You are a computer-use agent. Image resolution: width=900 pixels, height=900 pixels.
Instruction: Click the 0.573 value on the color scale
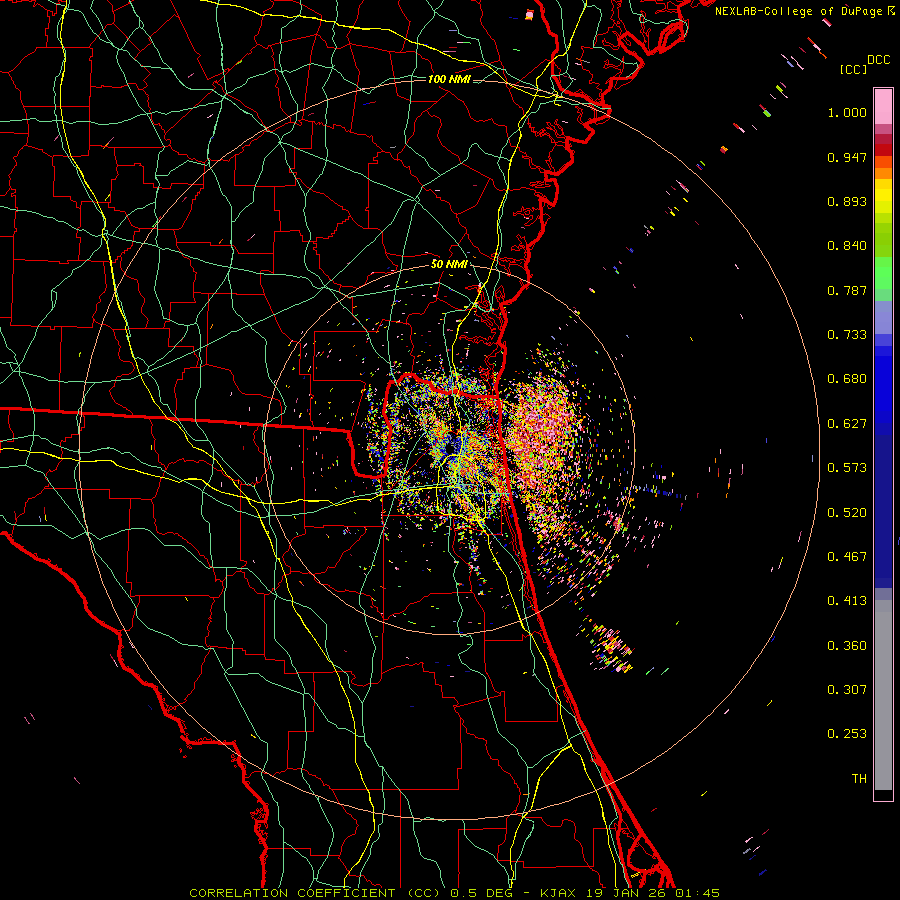point(847,468)
